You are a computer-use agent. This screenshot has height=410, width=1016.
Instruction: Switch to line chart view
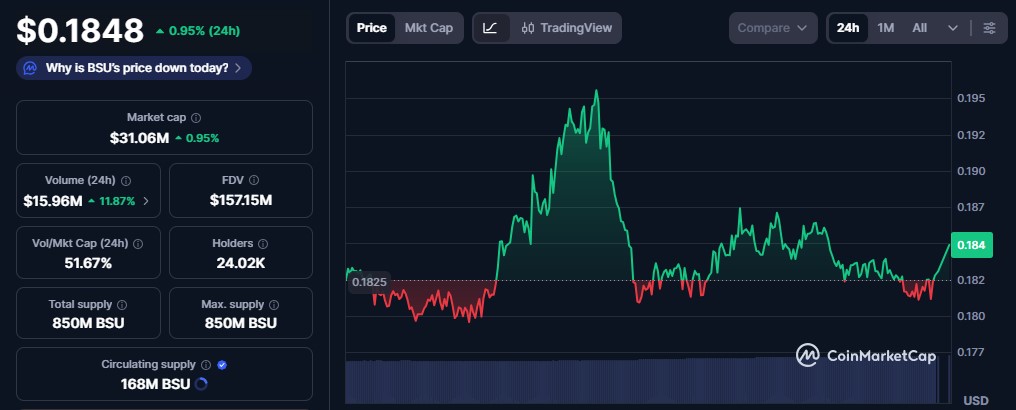coord(490,28)
